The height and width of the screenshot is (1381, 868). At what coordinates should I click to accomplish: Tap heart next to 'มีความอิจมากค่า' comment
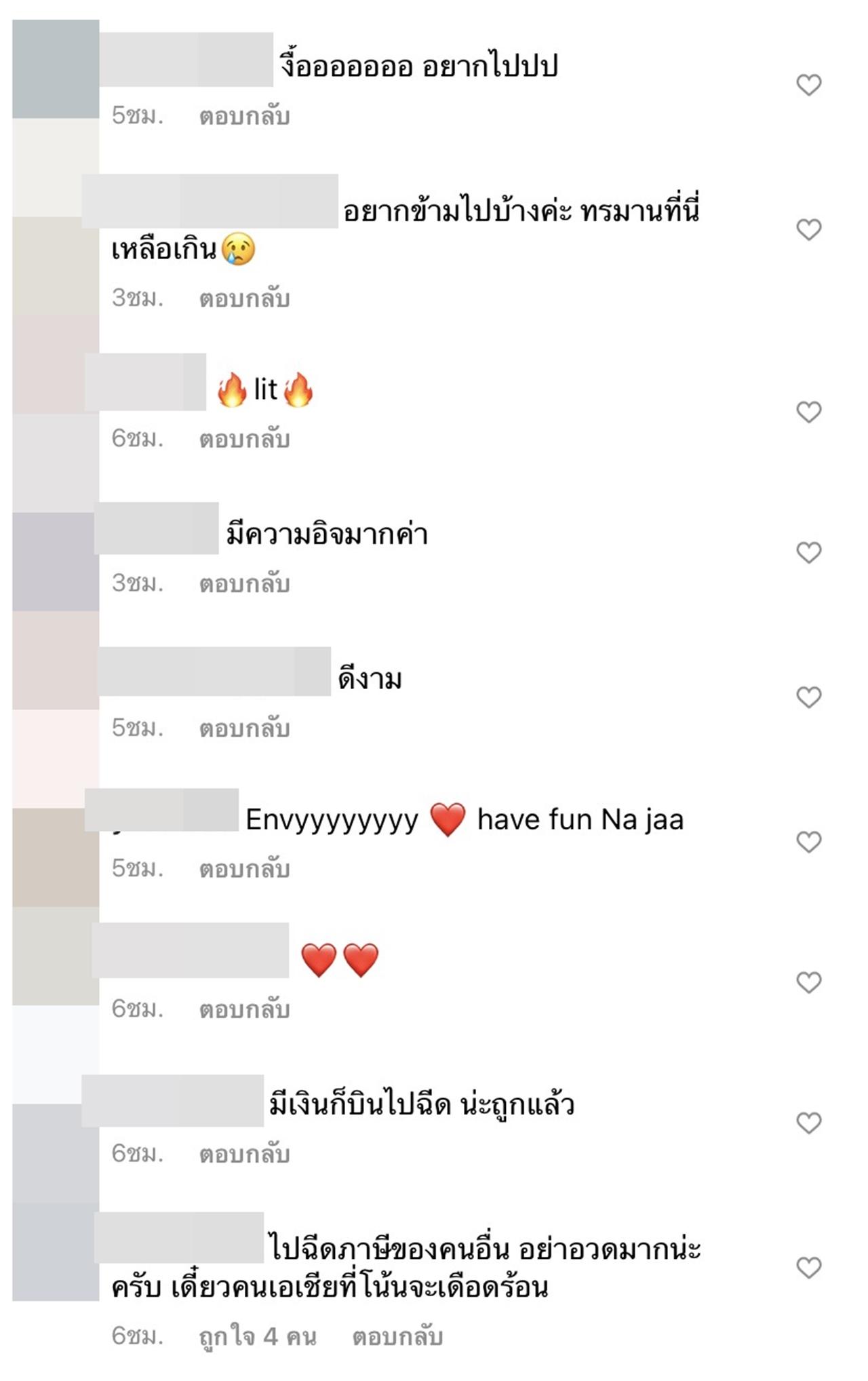point(808,553)
